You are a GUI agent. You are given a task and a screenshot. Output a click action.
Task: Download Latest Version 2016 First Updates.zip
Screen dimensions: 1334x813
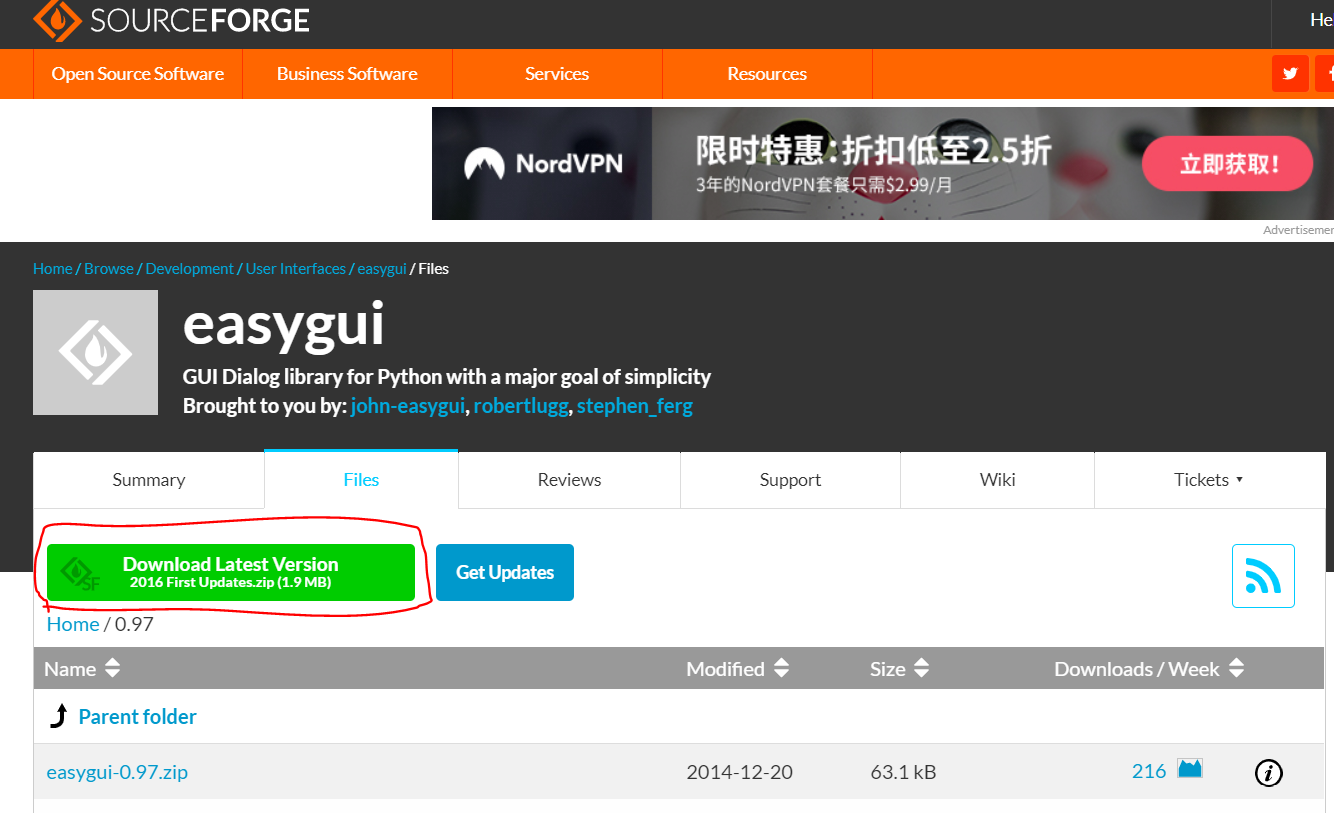pyautogui.click(x=231, y=572)
